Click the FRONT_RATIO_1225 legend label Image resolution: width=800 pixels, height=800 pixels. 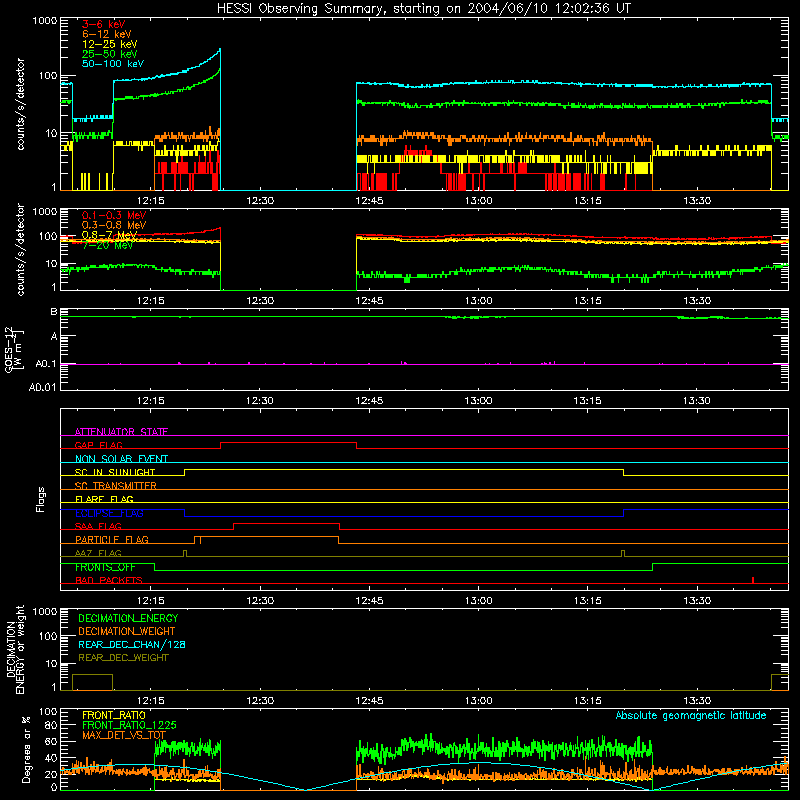(129, 725)
